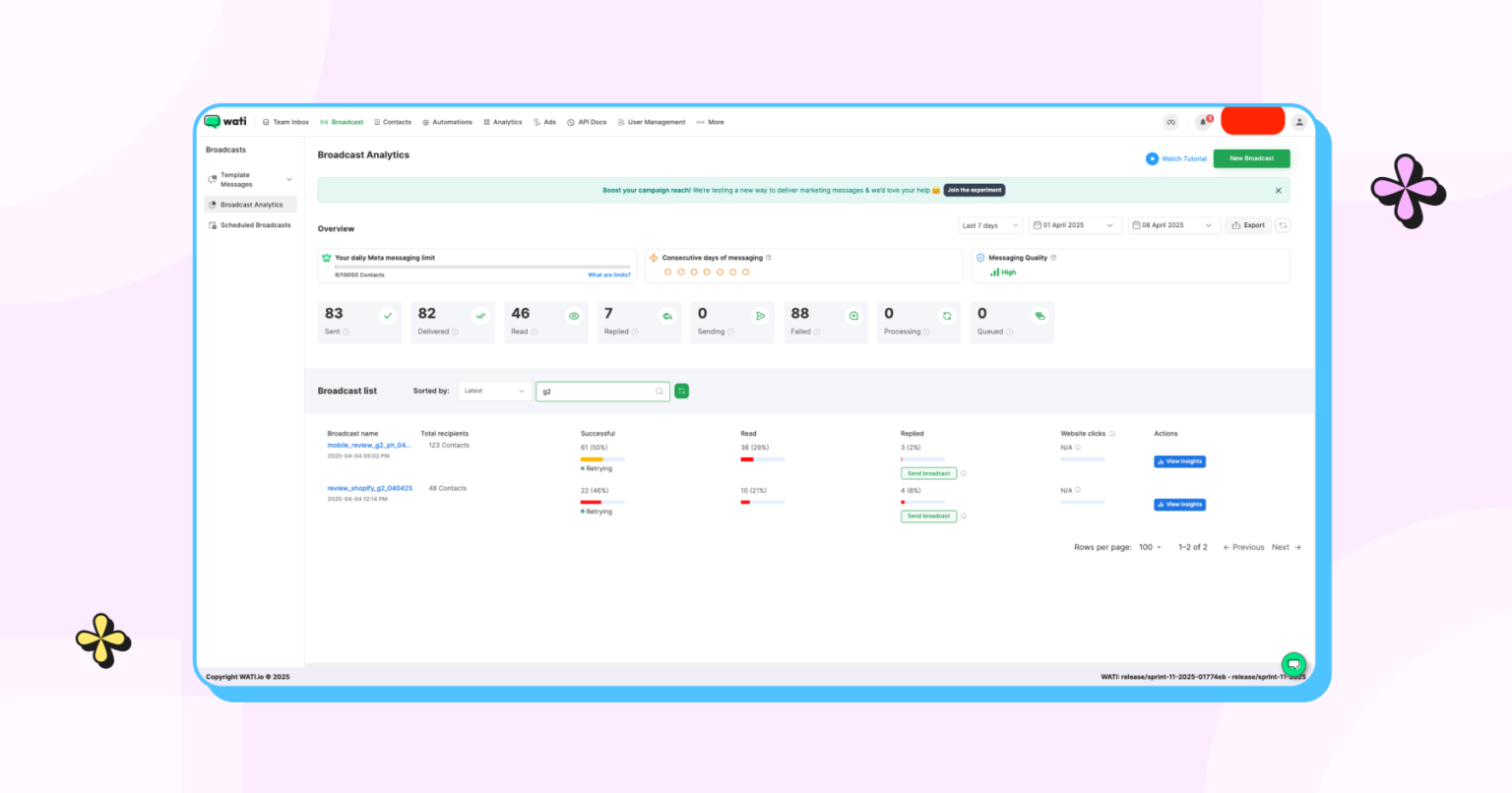1512x793 pixels.
Task: Open the Sorted by Latest dropdown
Action: coord(495,392)
